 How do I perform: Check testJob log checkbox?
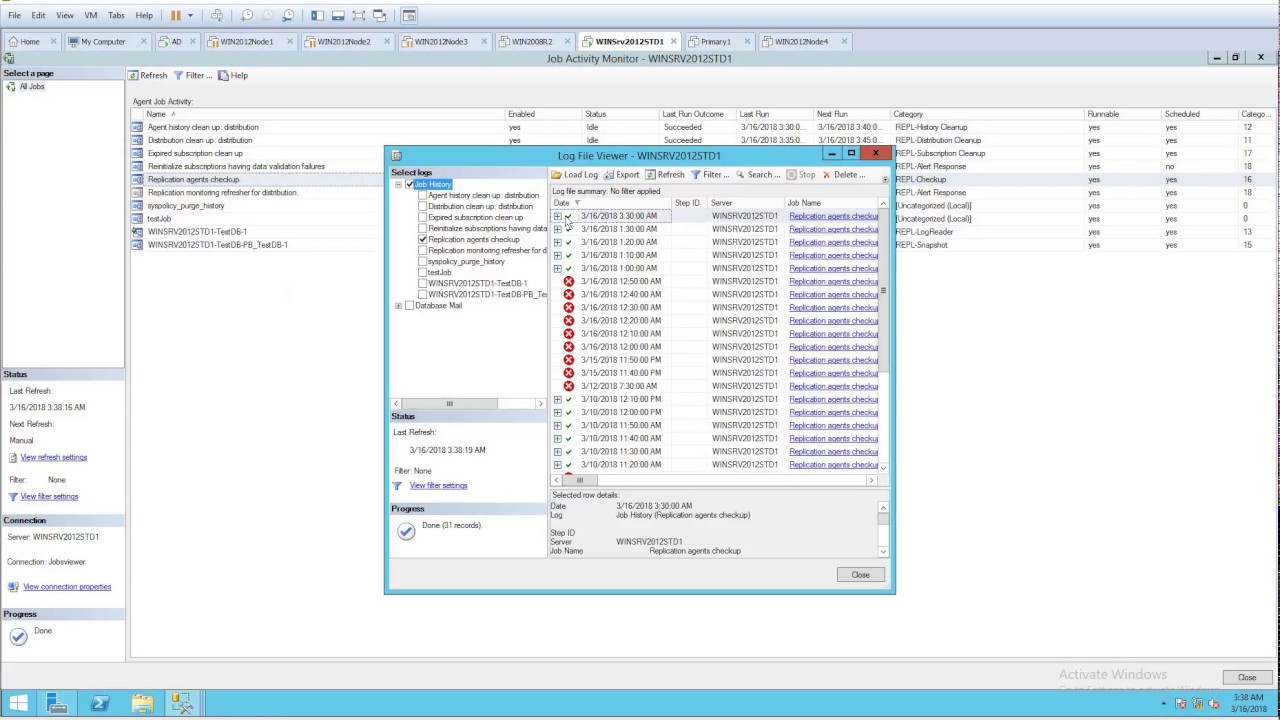coord(422,272)
